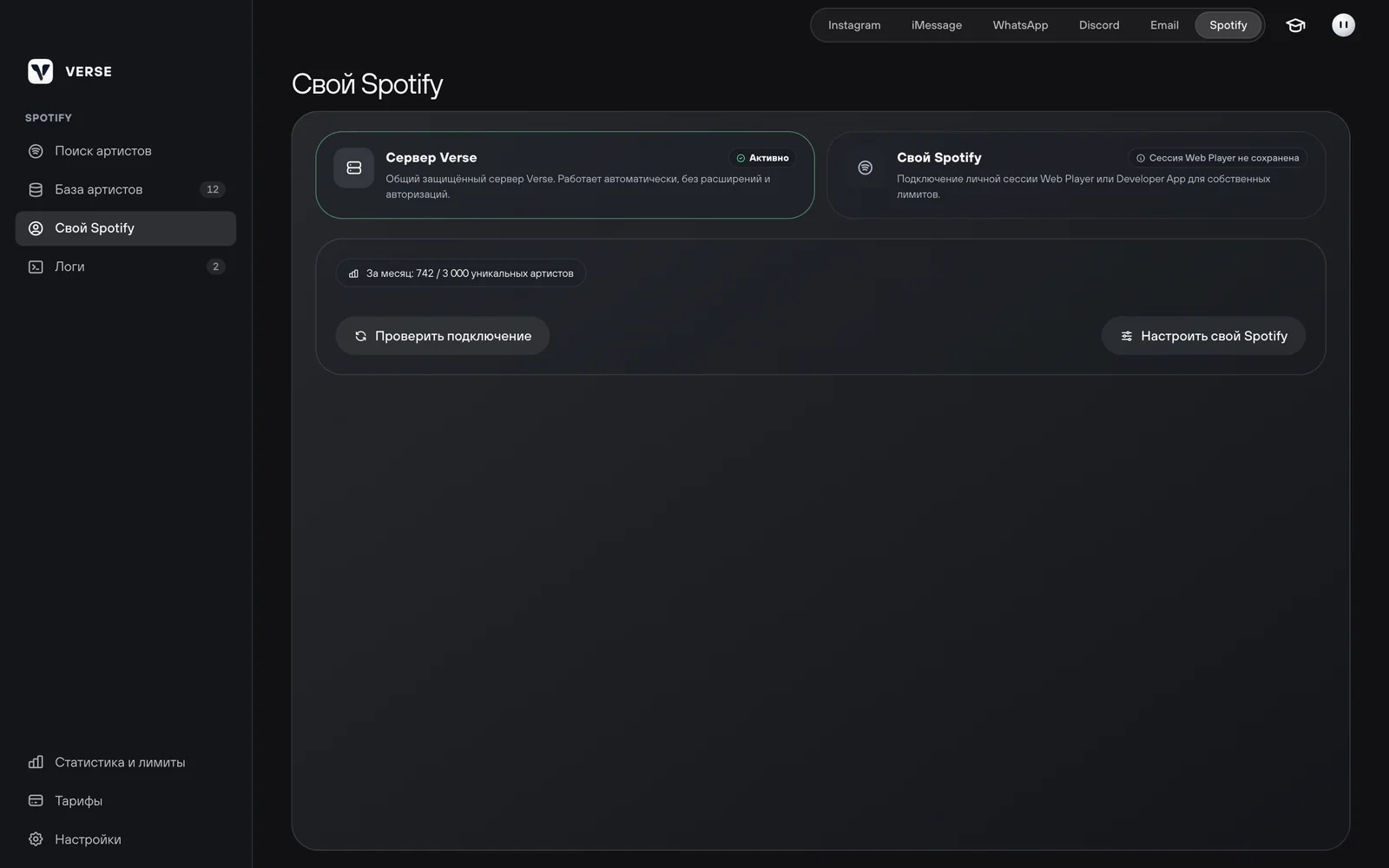Click the VERSE brand name text
Viewport: 1389px width, 868px height.
pos(89,72)
